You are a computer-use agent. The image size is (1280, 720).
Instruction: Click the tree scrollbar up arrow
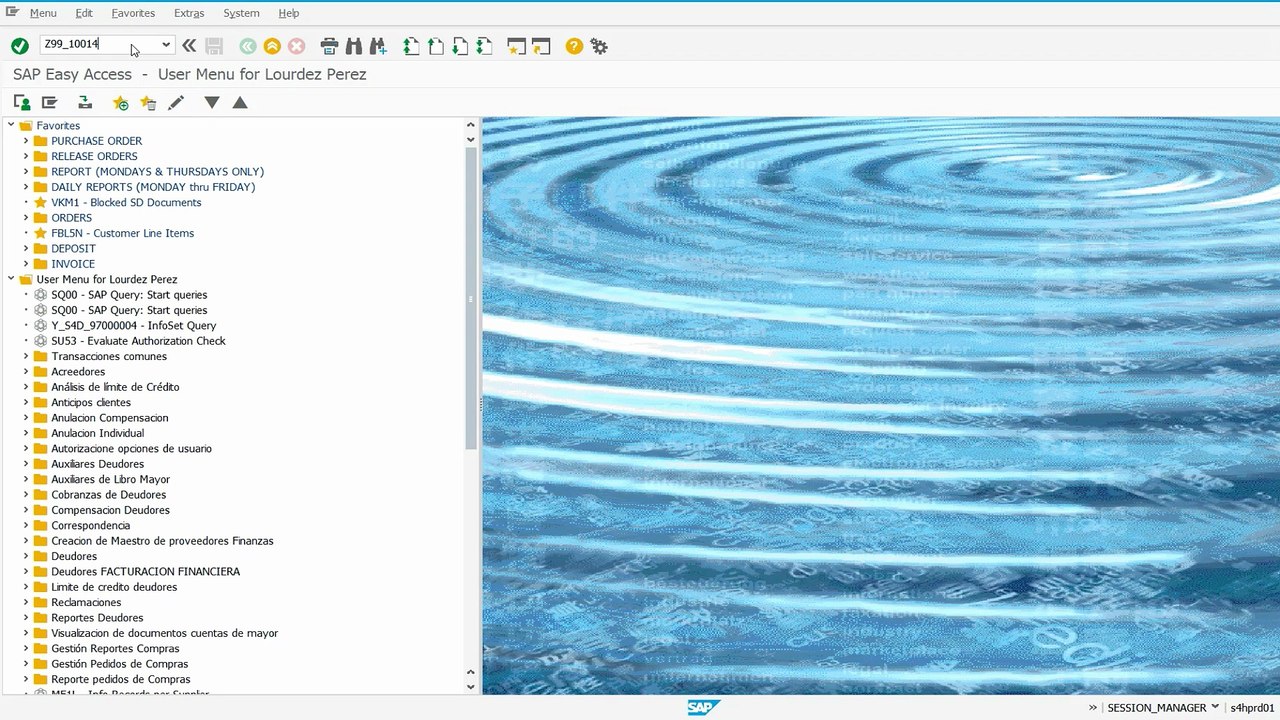pyautogui.click(x=471, y=125)
